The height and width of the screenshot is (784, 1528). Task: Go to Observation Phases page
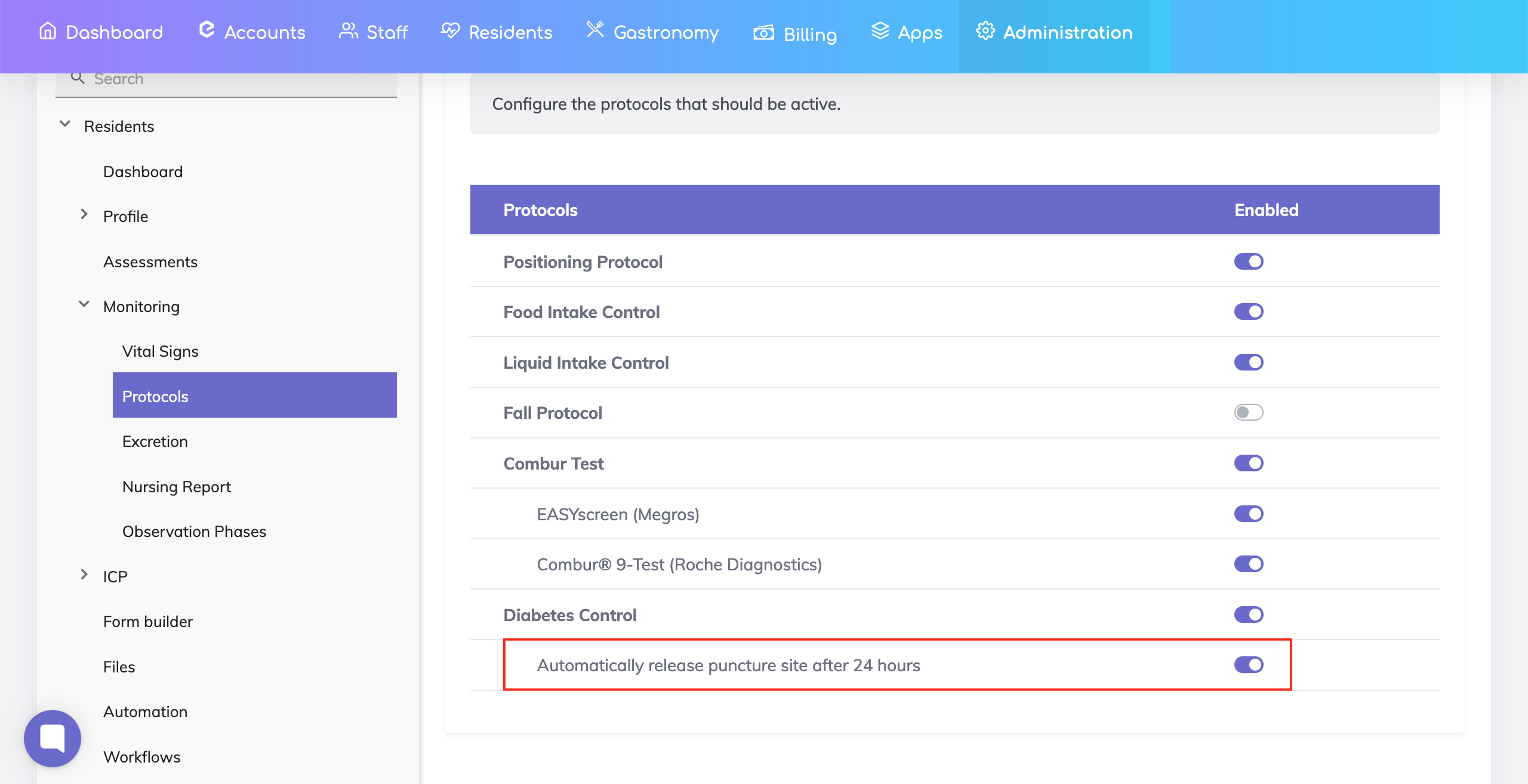(194, 532)
